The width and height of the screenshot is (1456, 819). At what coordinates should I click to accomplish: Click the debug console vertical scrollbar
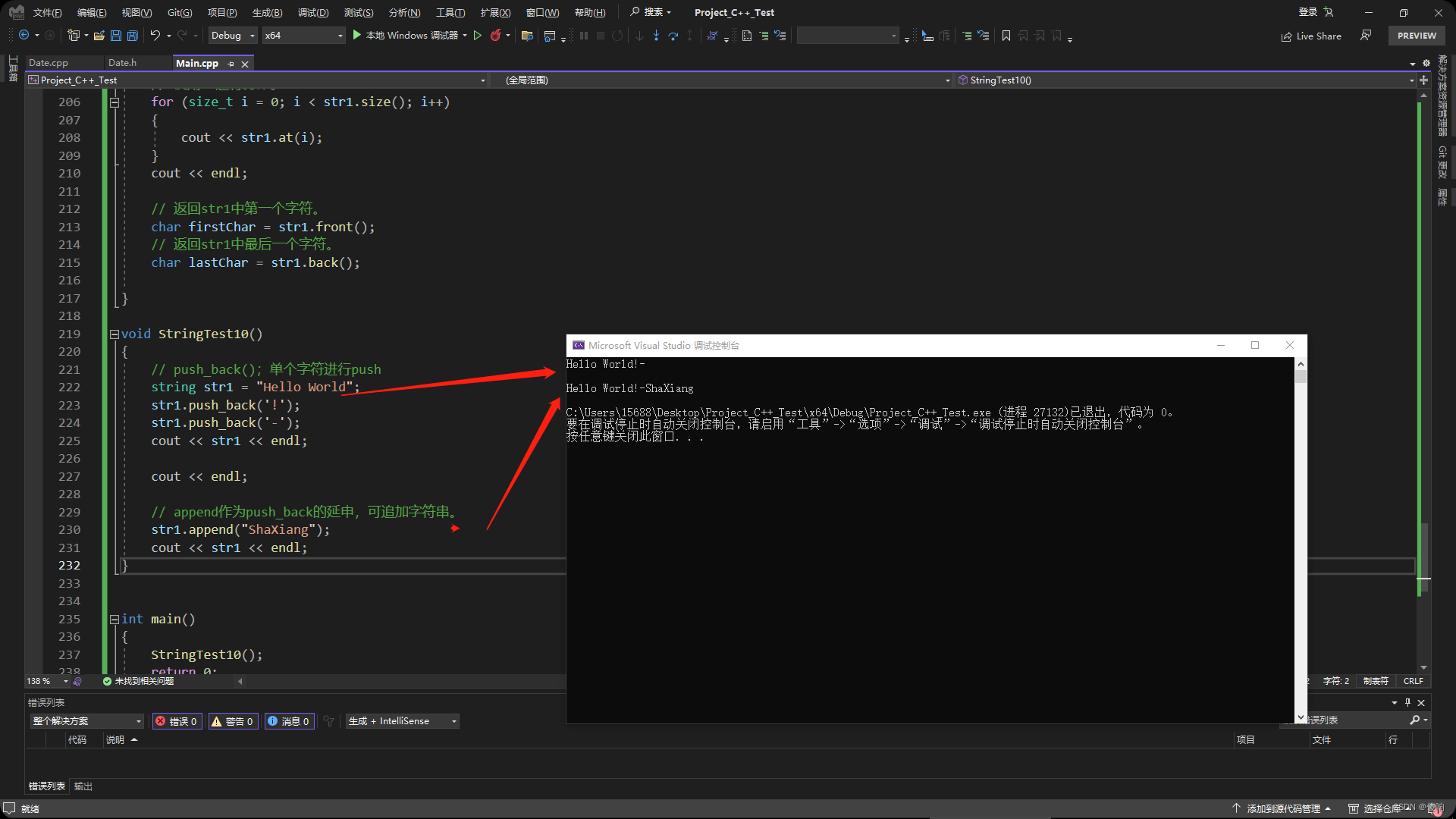pos(1301,540)
